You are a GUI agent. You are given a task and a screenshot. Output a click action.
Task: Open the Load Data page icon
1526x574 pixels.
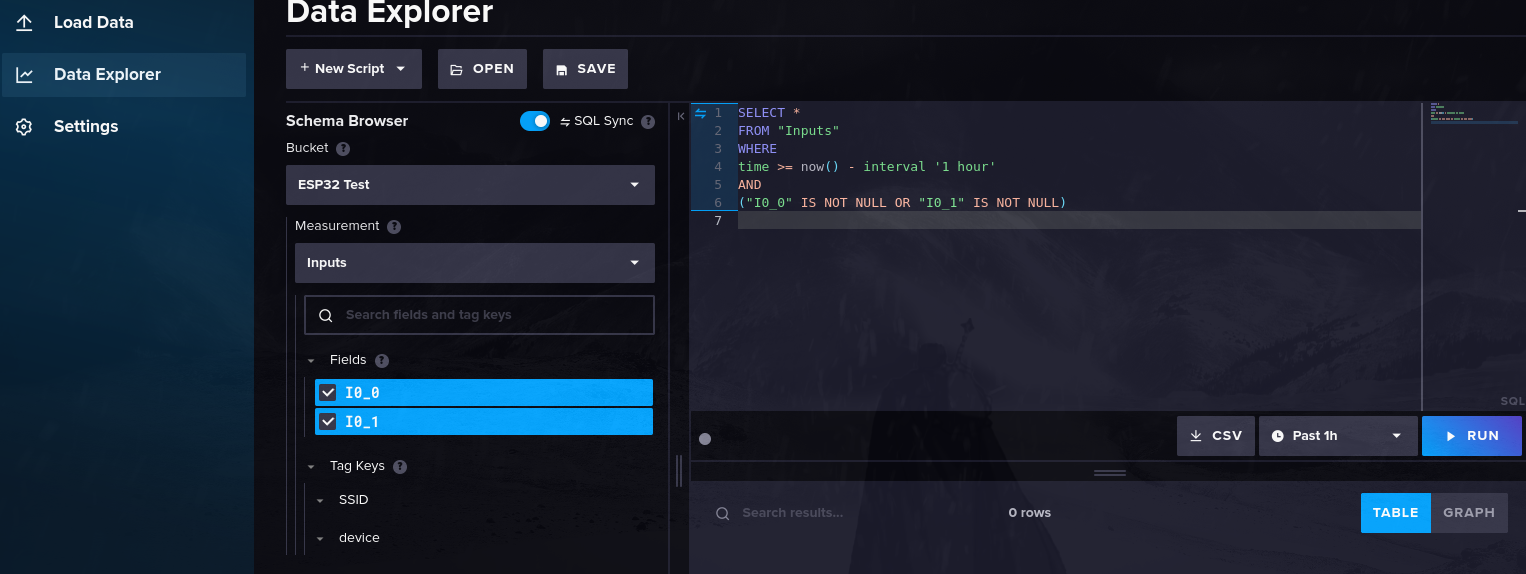(25, 22)
